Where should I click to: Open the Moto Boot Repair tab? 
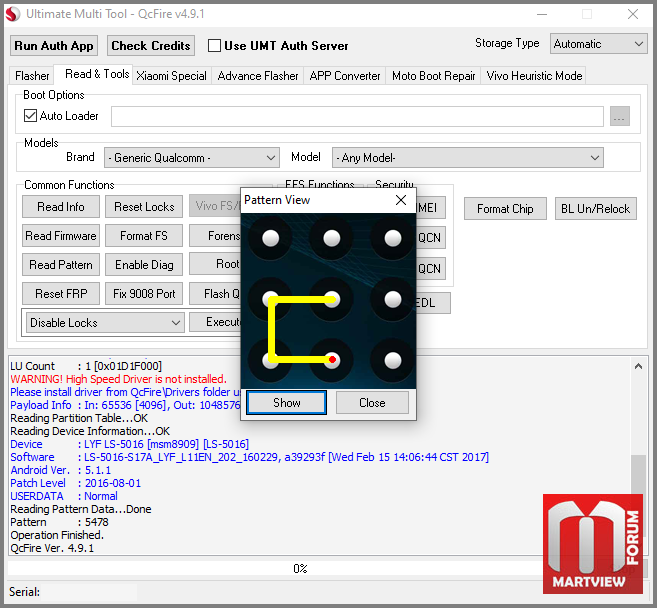pyautogui.click(x=433, y=76)
